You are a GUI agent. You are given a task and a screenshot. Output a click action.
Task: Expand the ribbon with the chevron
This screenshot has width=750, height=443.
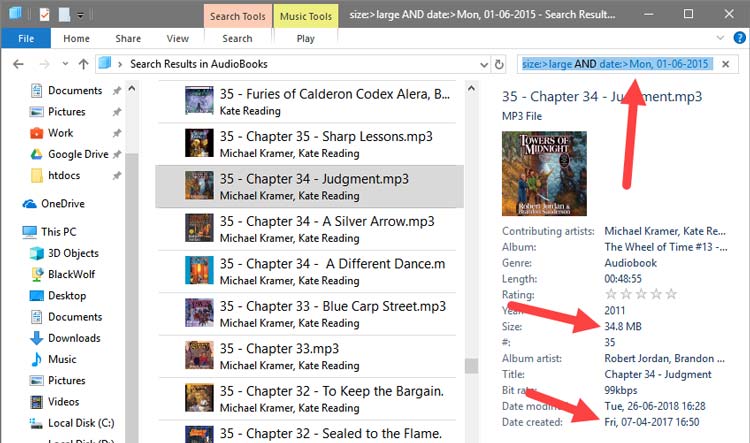coord(720,38)
